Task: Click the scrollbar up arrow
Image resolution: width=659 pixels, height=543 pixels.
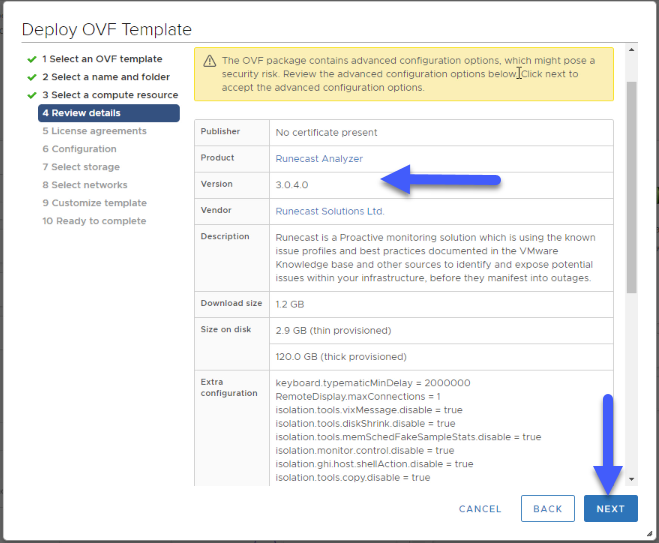Action: pyautogui.click(x=631, y=50)
